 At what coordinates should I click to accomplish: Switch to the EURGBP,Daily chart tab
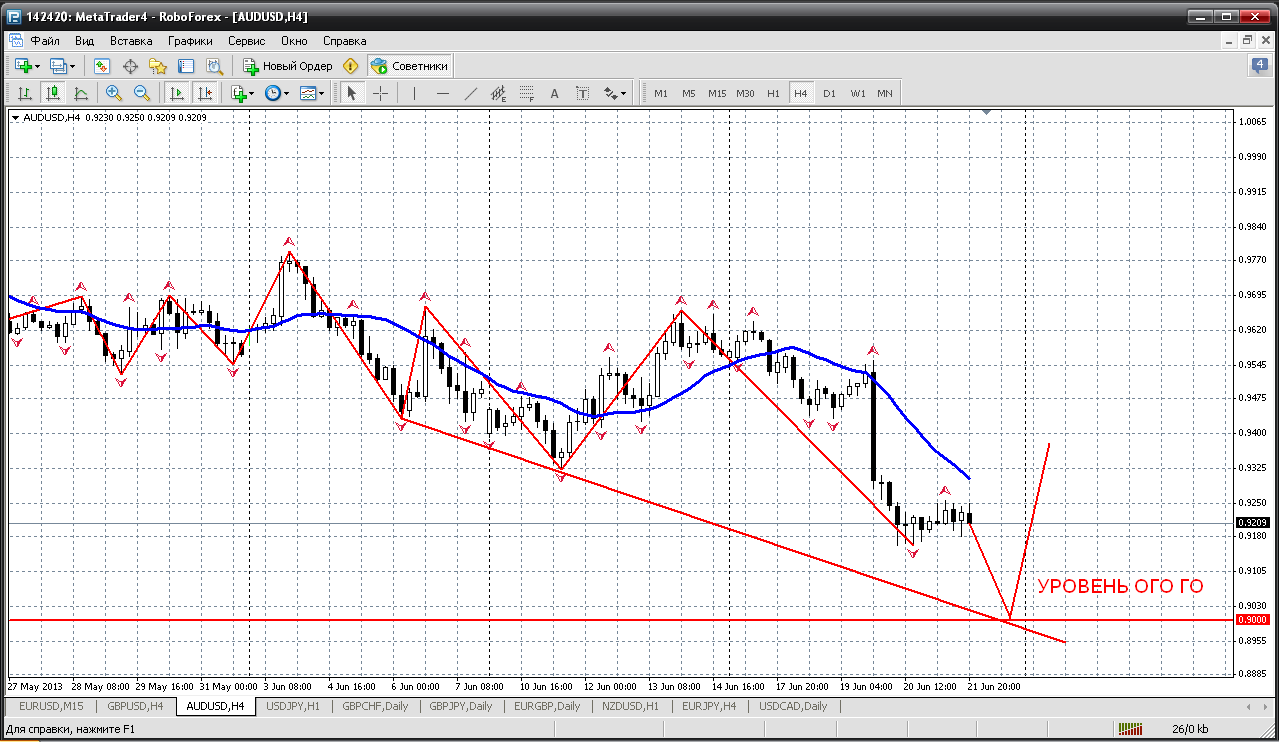coord(546,706)
